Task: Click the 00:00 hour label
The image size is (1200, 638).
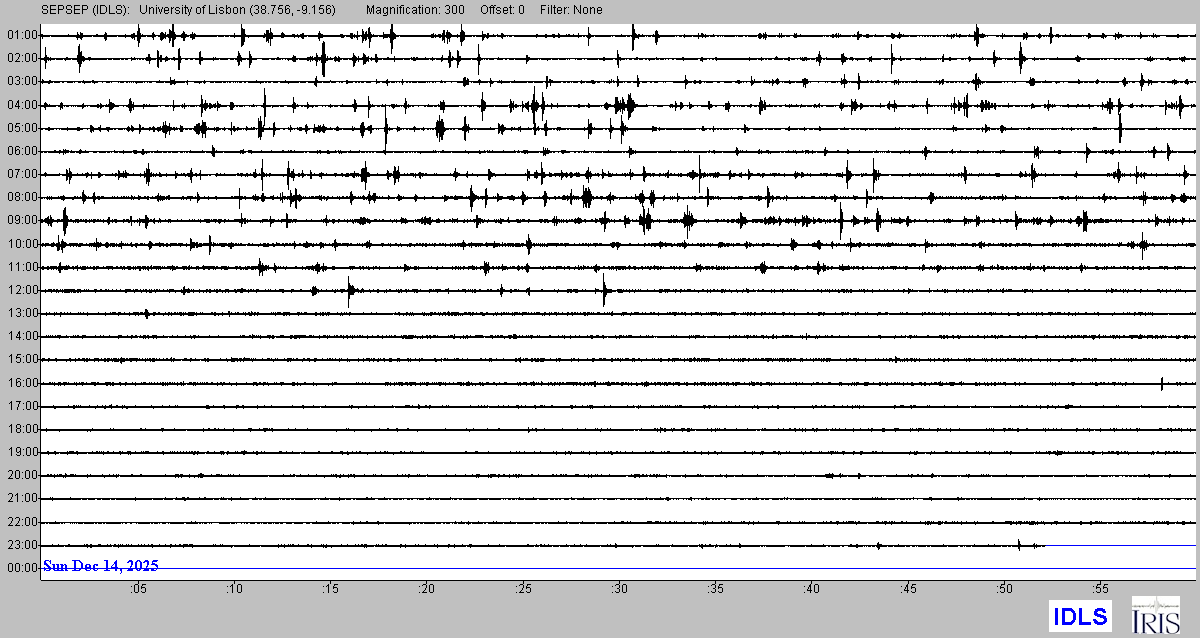Action: [x=22, y=568]
